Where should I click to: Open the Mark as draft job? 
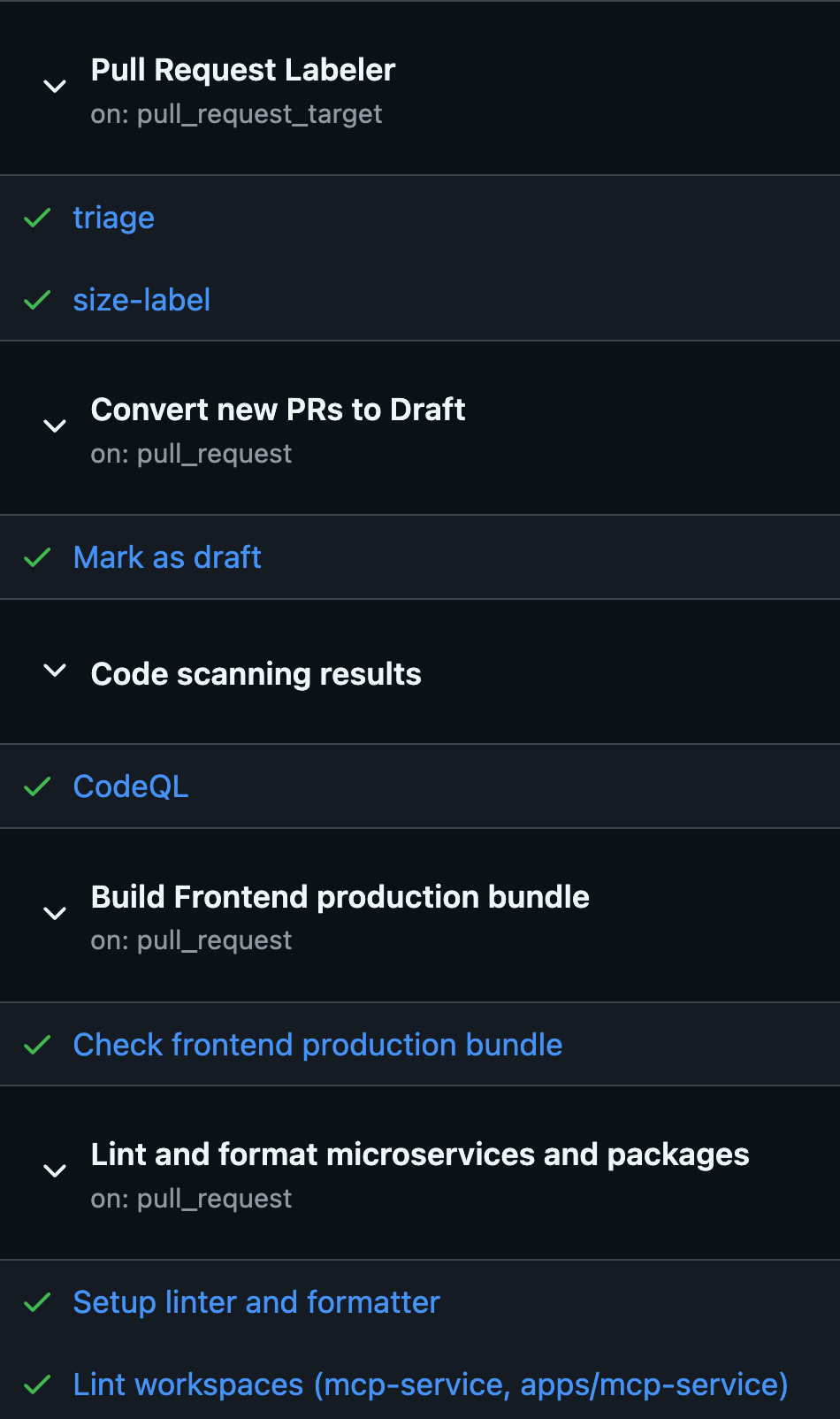tap(167, 558)
